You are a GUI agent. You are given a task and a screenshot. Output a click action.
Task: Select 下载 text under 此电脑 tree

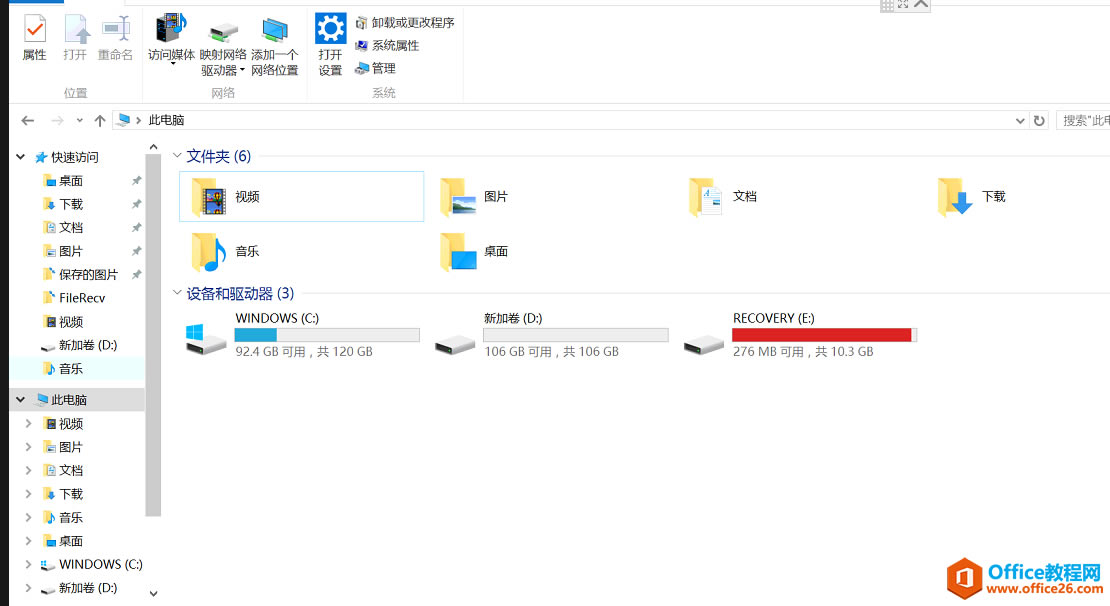(71, 493)
